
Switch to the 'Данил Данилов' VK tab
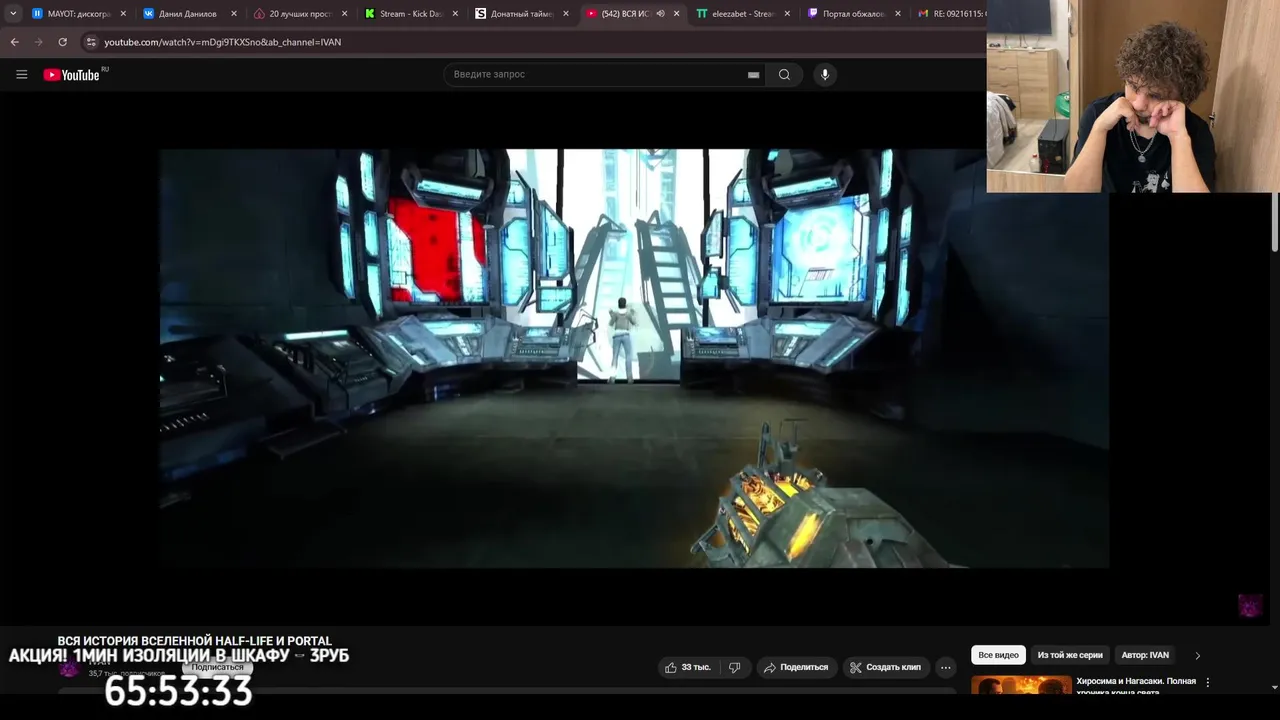click(x=187, y=14)
